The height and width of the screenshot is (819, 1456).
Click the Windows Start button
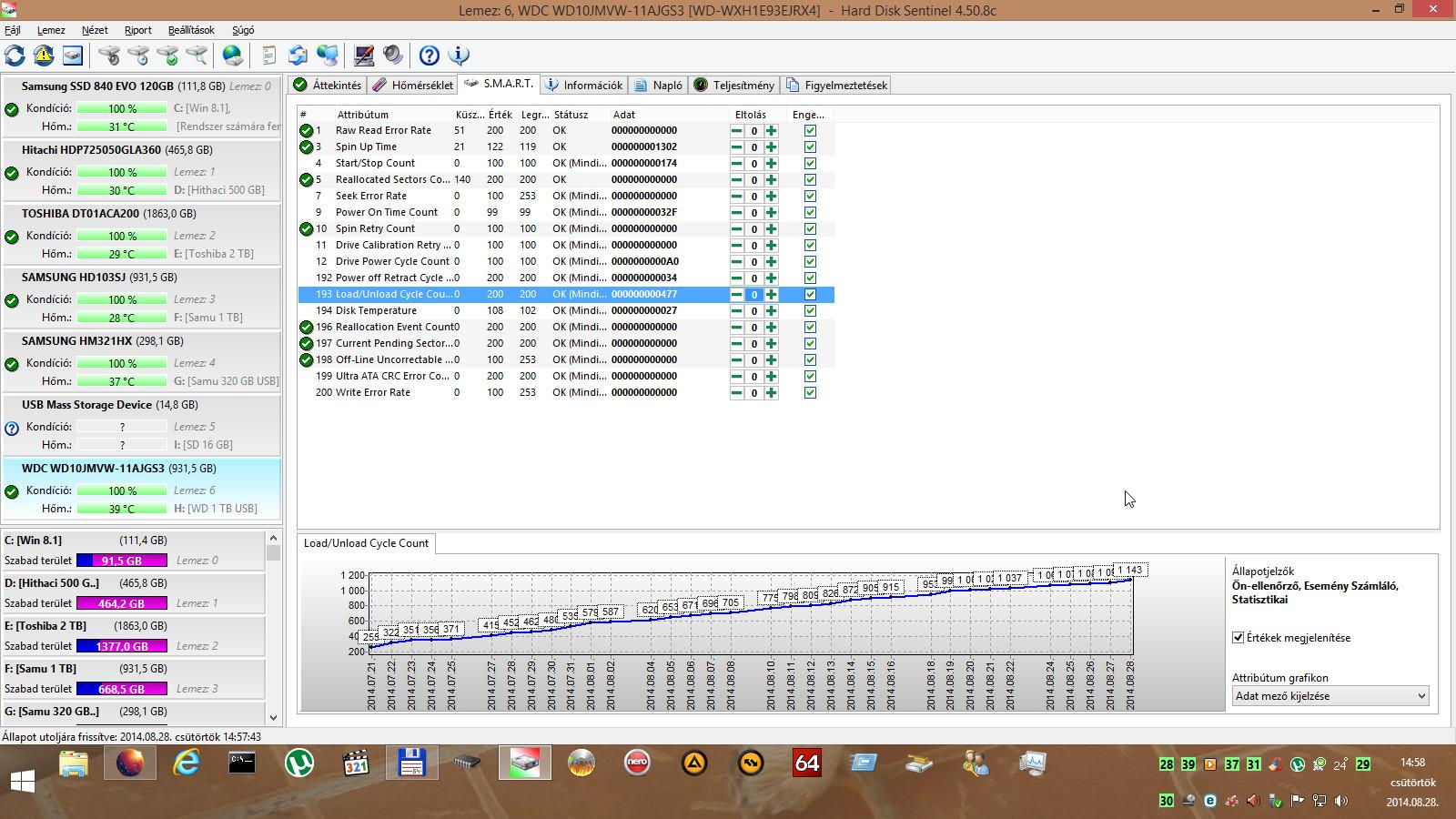click(22, 781)
